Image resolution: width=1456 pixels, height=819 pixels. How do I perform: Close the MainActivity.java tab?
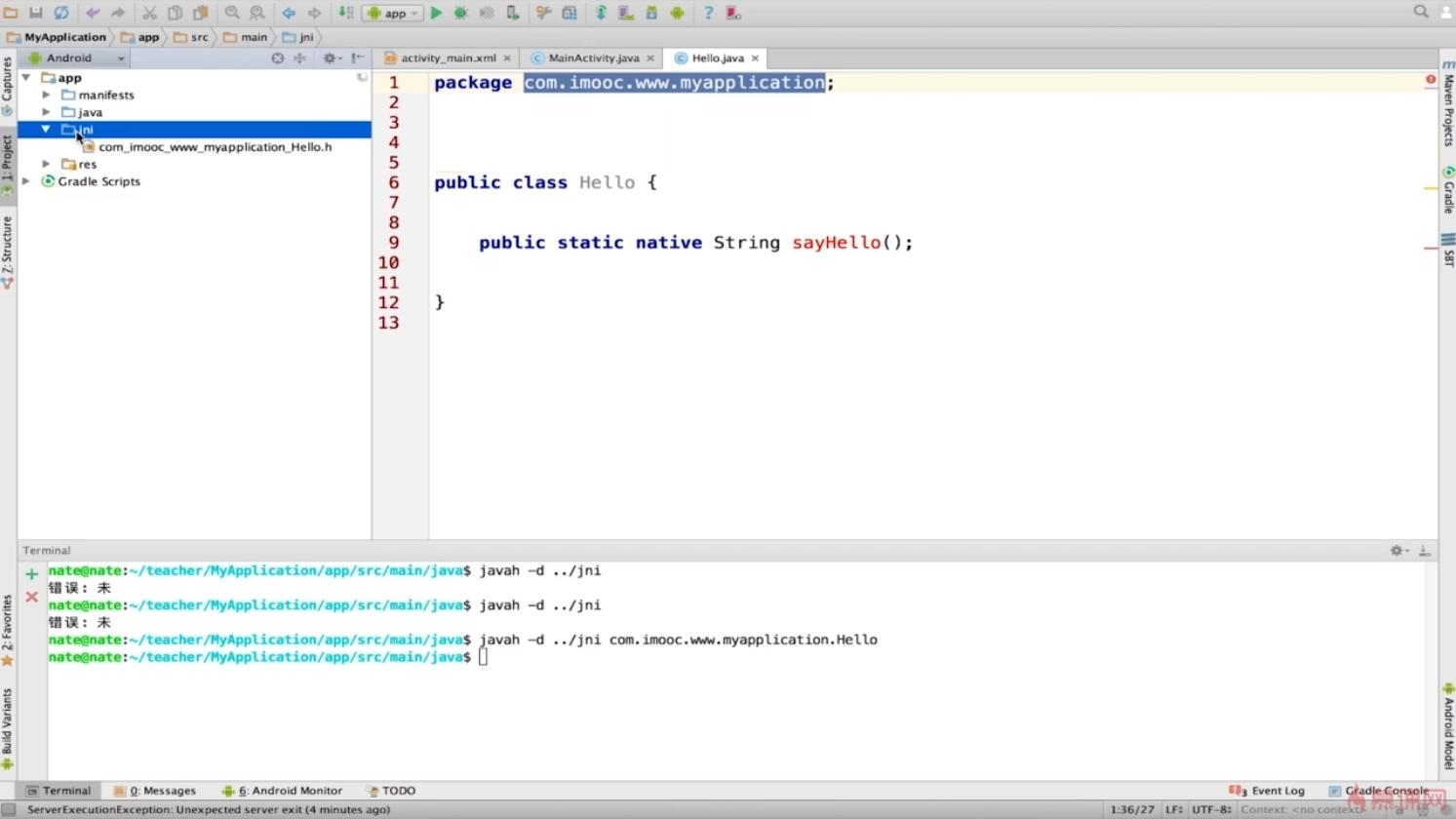650,58
